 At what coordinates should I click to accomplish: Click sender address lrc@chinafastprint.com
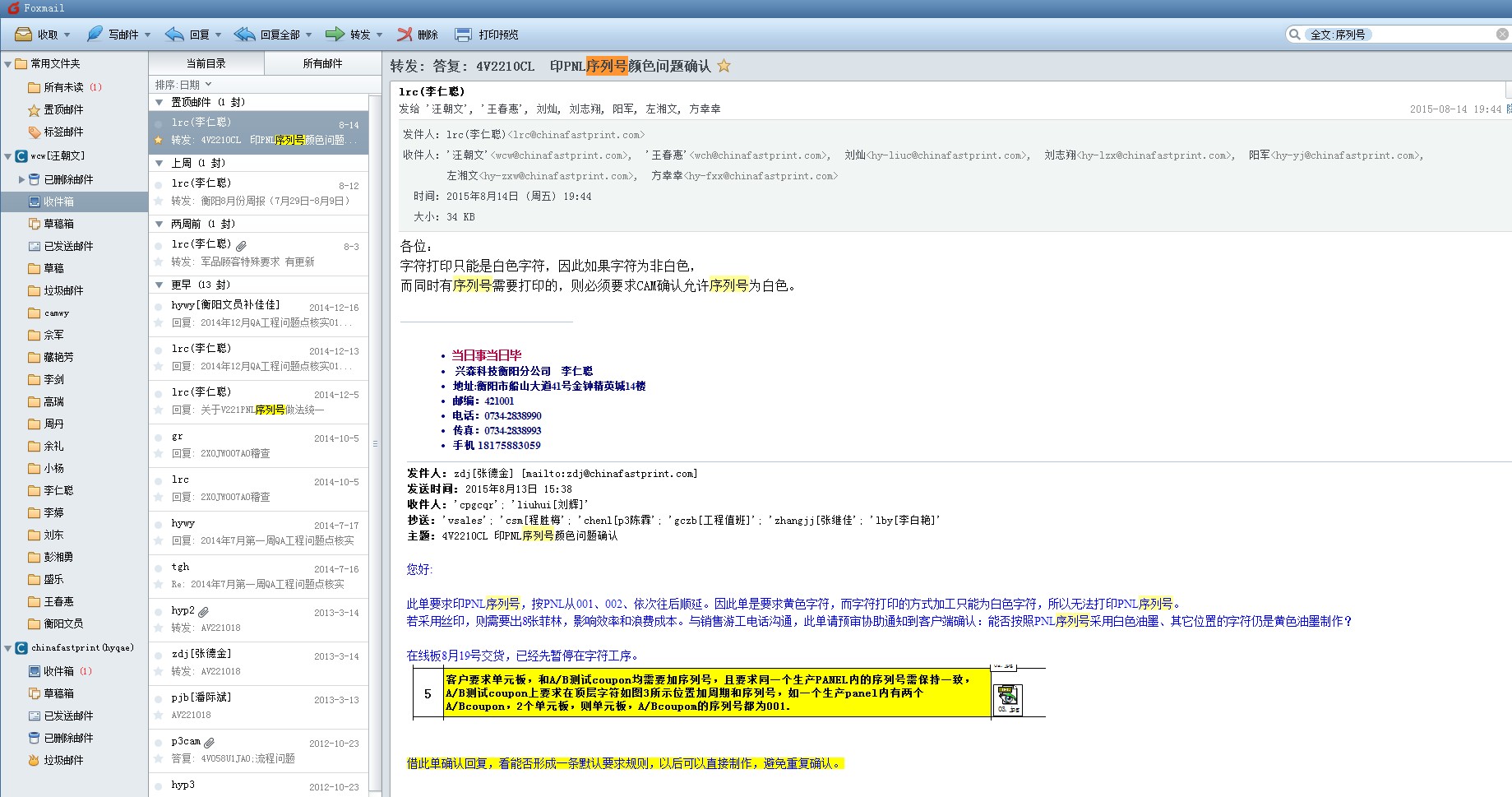tap(576, 135)
